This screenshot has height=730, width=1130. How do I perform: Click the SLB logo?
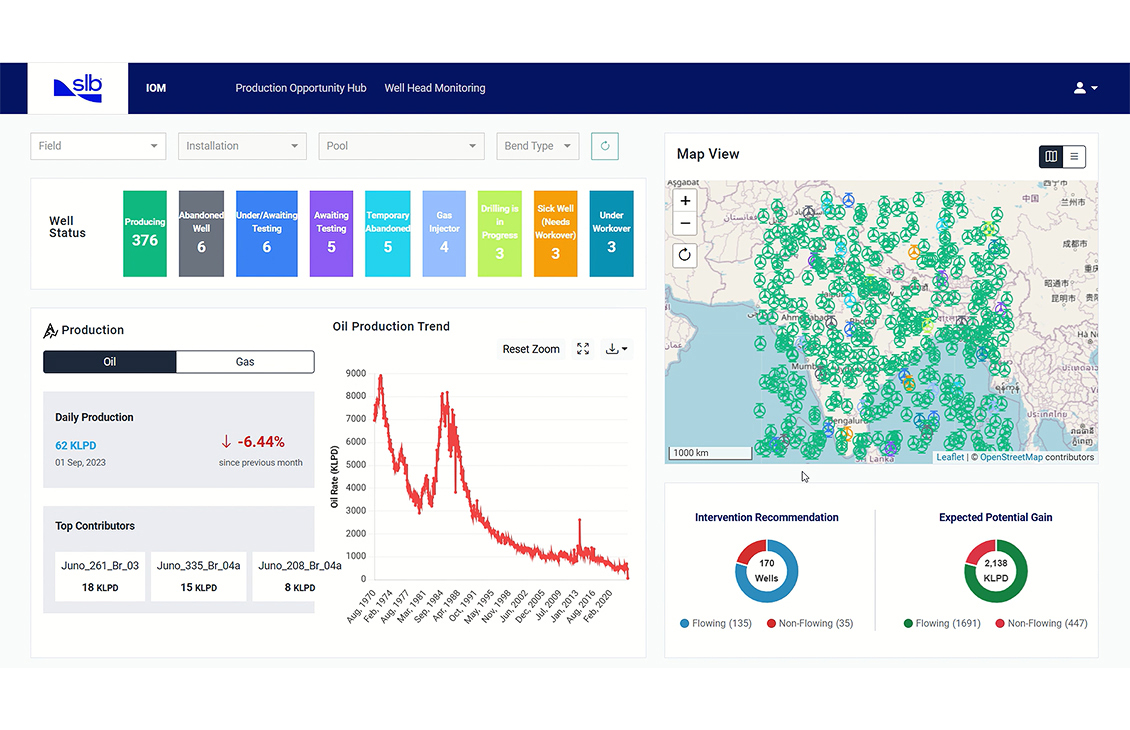pos(78,88)
